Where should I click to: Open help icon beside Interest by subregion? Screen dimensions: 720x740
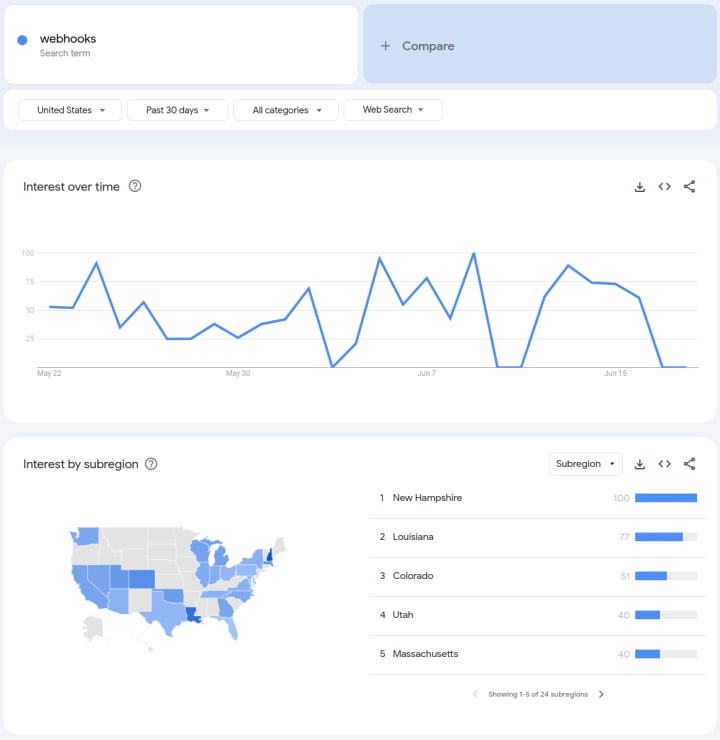[x=151, y=464]
